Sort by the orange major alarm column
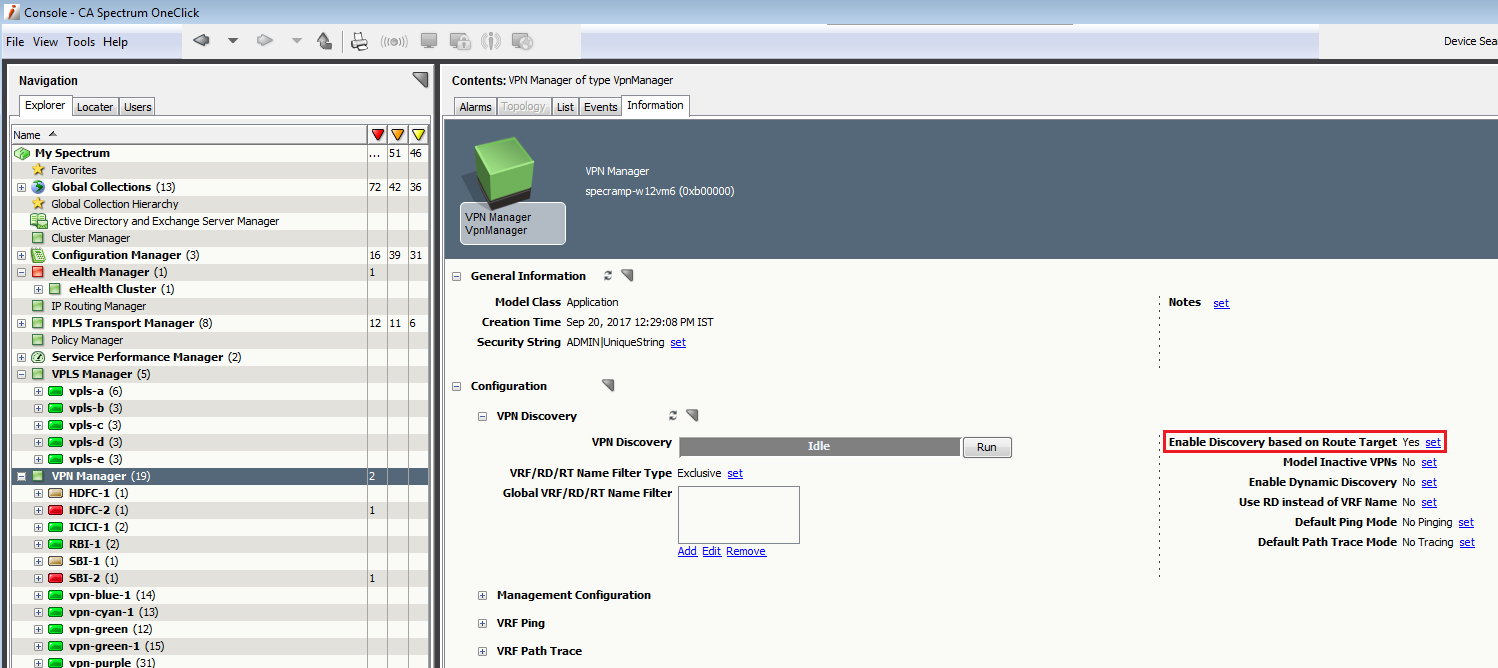This screenshot has height=668, width=1498. point(397,134)
